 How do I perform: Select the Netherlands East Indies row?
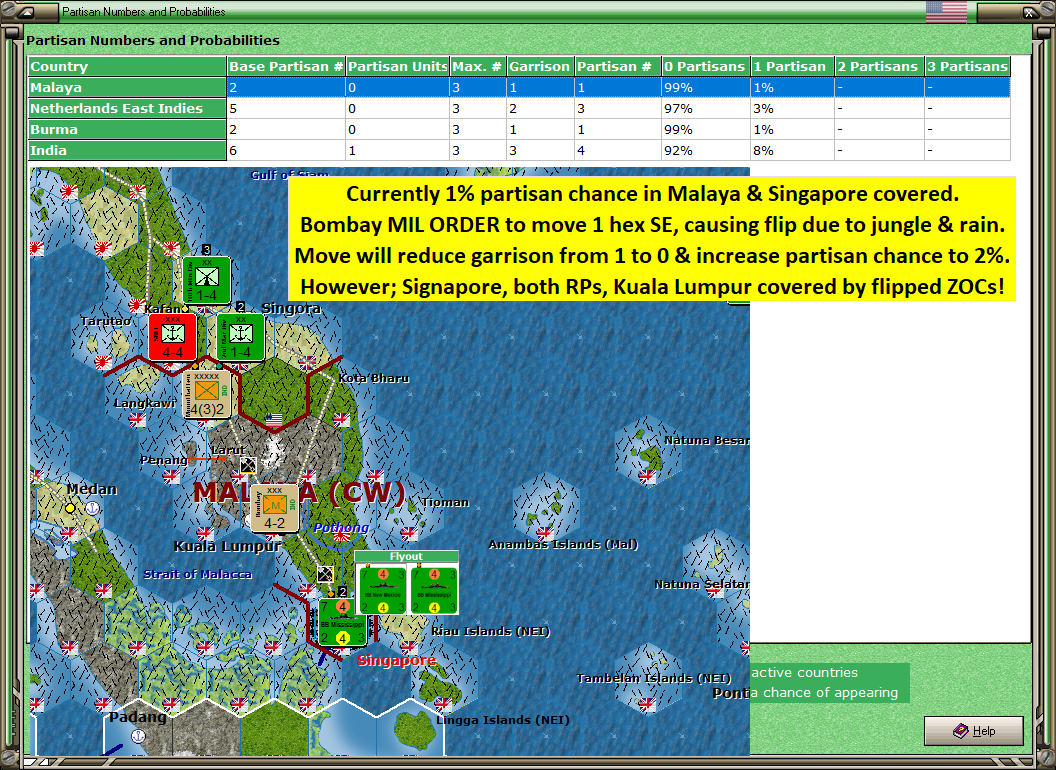point(519,108)
